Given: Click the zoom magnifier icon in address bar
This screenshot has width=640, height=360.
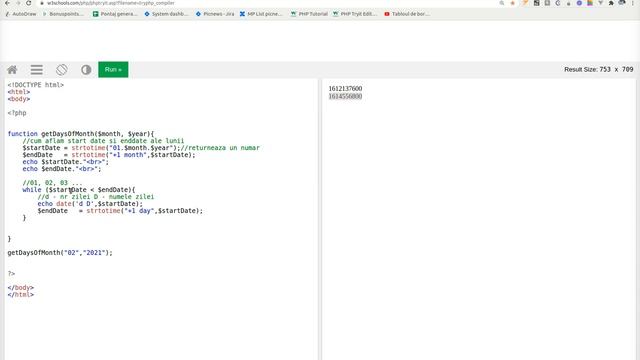Looking at the screenshot, I should click(x=502, y=3).
